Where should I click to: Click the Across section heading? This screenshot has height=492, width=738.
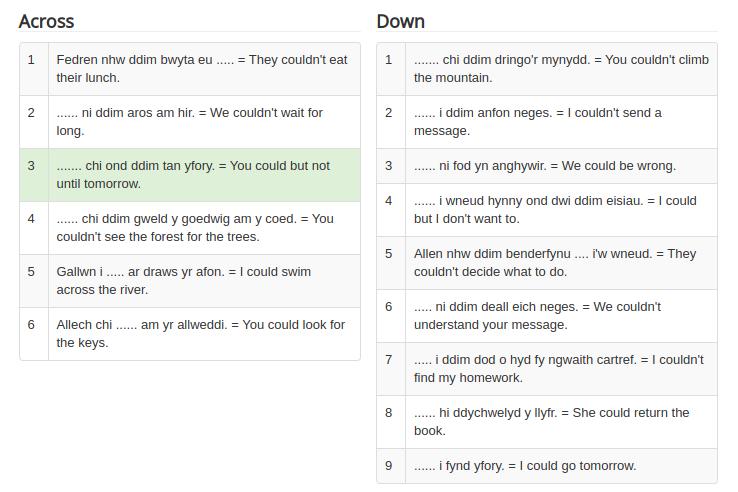(47, 22)
